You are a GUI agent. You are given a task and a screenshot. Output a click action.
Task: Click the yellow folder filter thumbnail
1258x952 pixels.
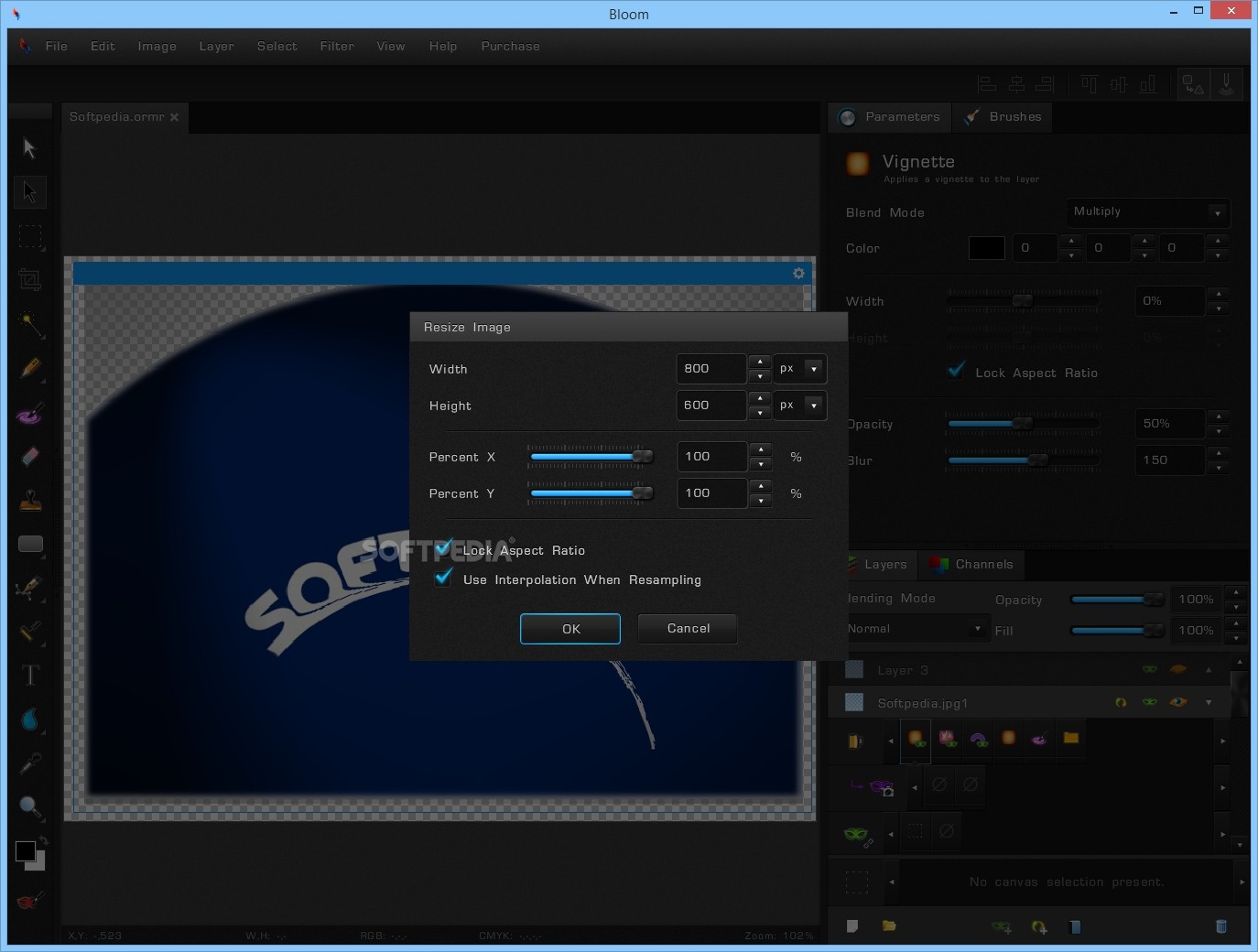(1070, 738)
